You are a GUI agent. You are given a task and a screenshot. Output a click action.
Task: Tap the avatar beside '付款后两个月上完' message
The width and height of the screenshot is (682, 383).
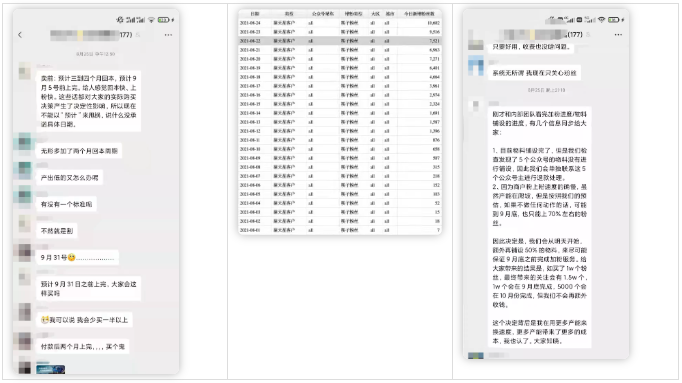pyautogui.click(x=24, y=340)
